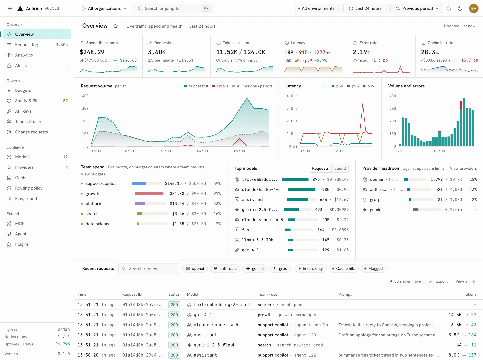Open the Previous period comparison dropdown
The width and height of the screenshot is (483, 360).
click(x=417, y=8)
